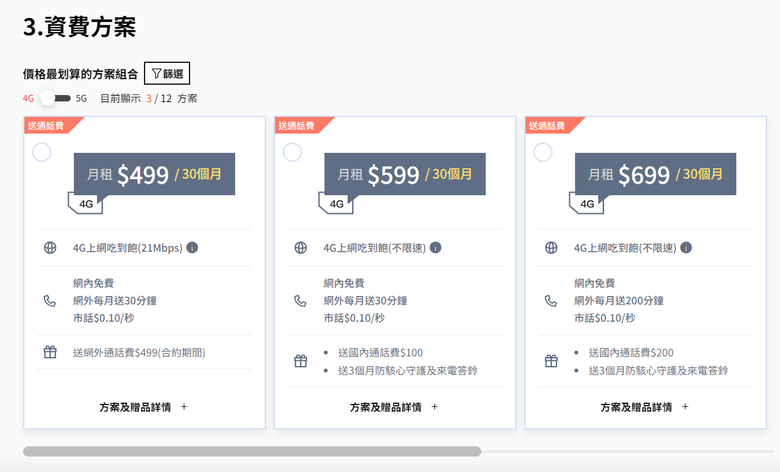Image resolution: width=780 pixels, height=472 pixels.
Task: Click gift icon beside 送國內通話費$100
Action: (x=300, y=361)
